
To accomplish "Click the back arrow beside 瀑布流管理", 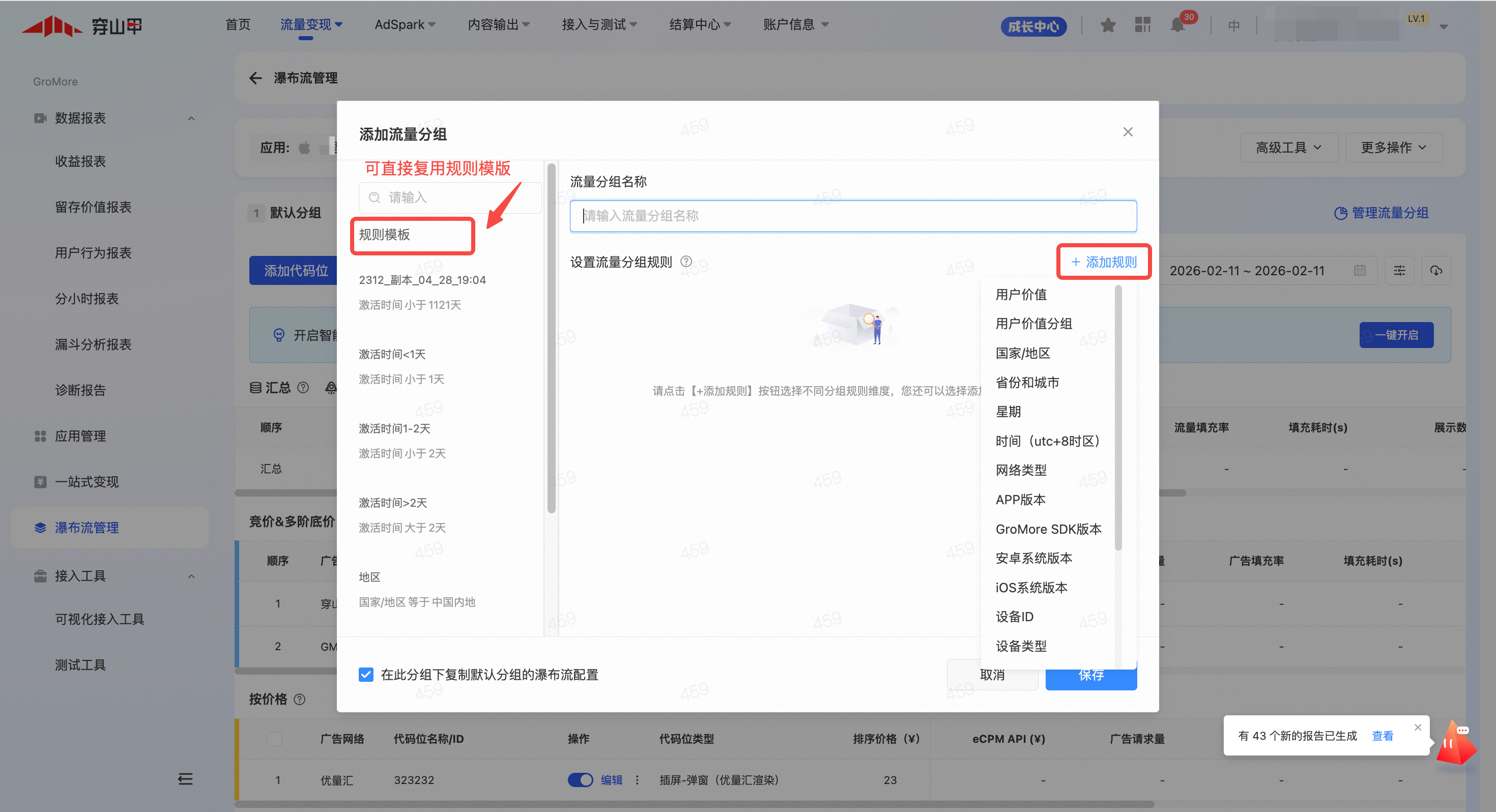I will click(x=255, y=78).
